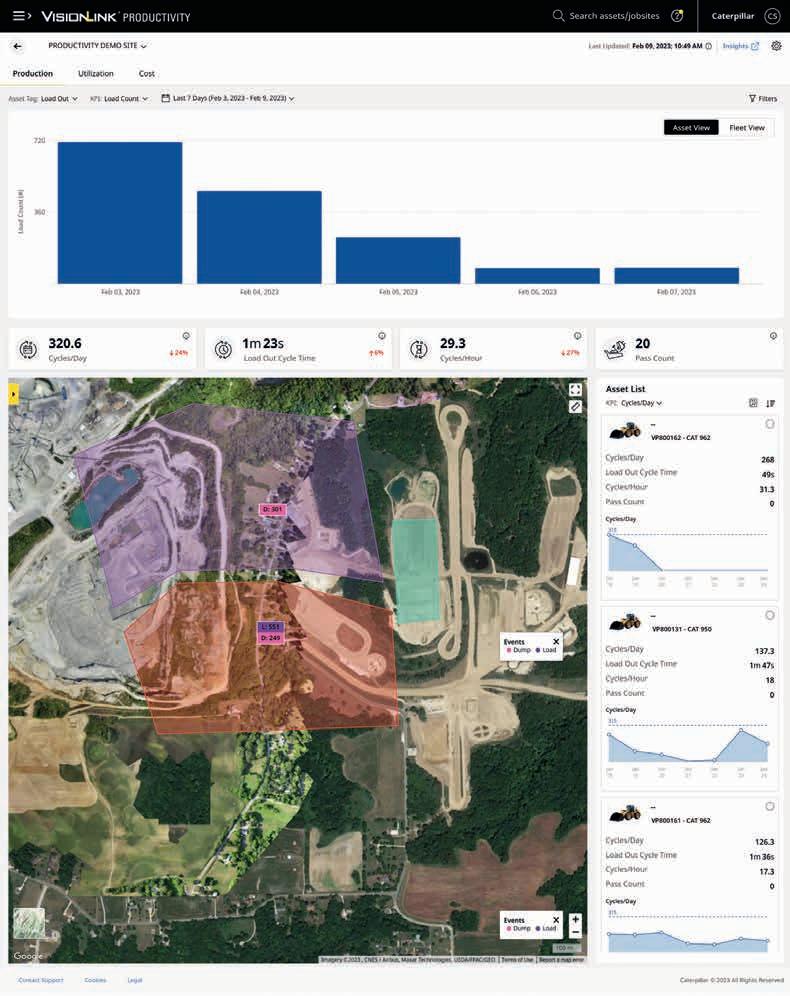Switch to Fleet View
Screen dimensions: 790x996
pos(747,128)
